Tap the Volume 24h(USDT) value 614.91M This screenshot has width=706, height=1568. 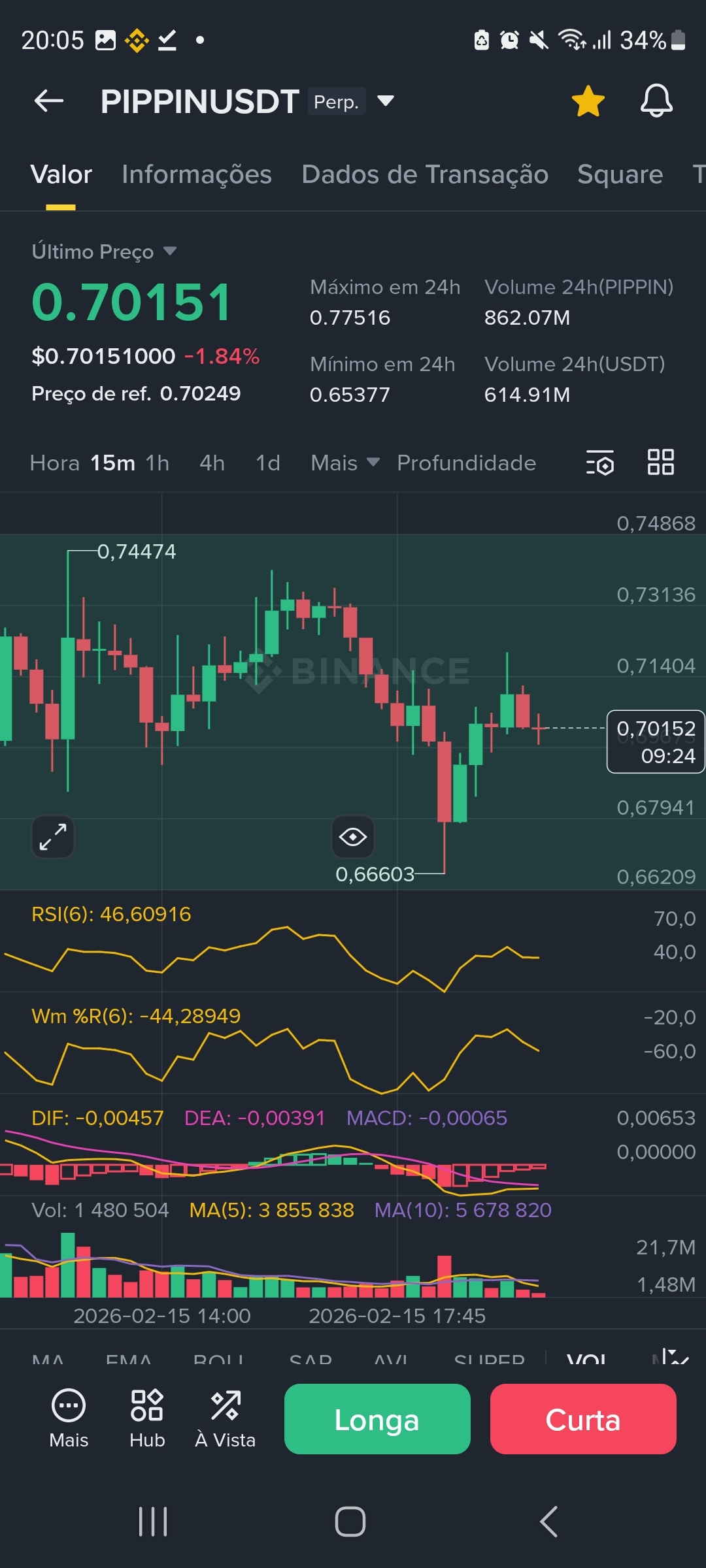tap(527, 395)
